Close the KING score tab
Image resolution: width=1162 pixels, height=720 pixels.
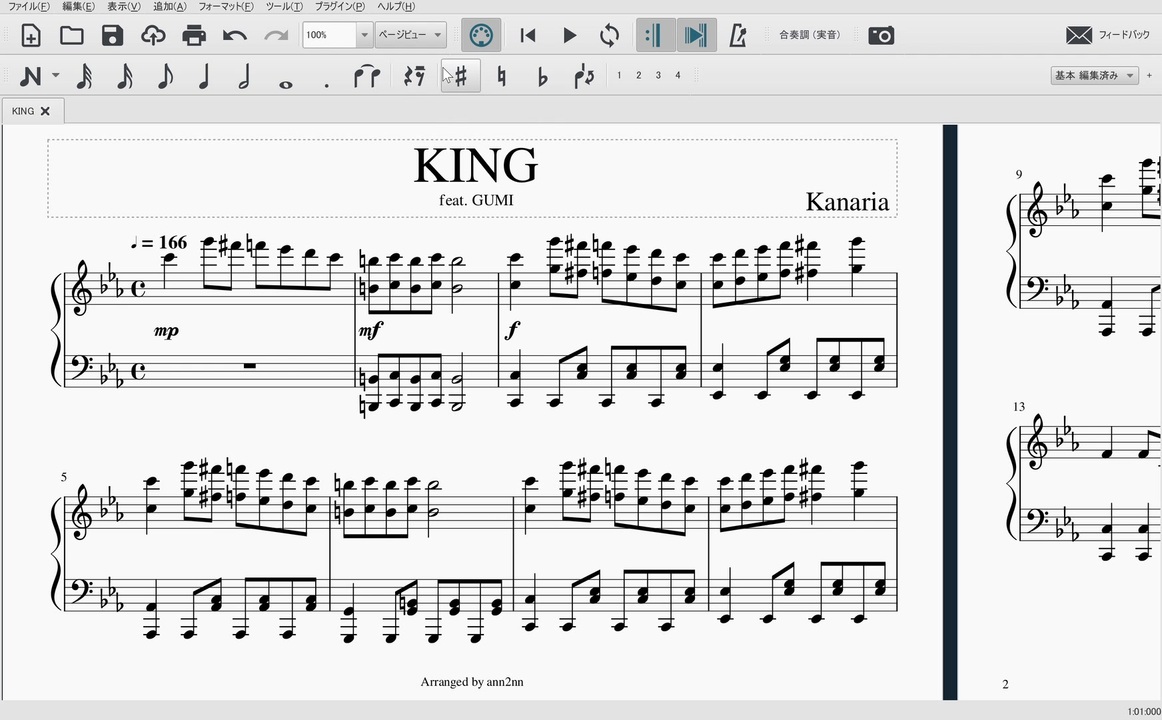point(45,111)
